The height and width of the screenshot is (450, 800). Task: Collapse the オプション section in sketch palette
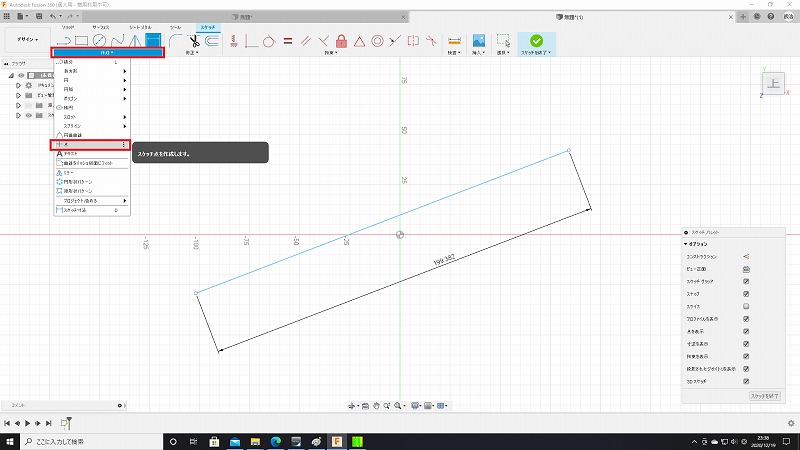click(686, 244)
